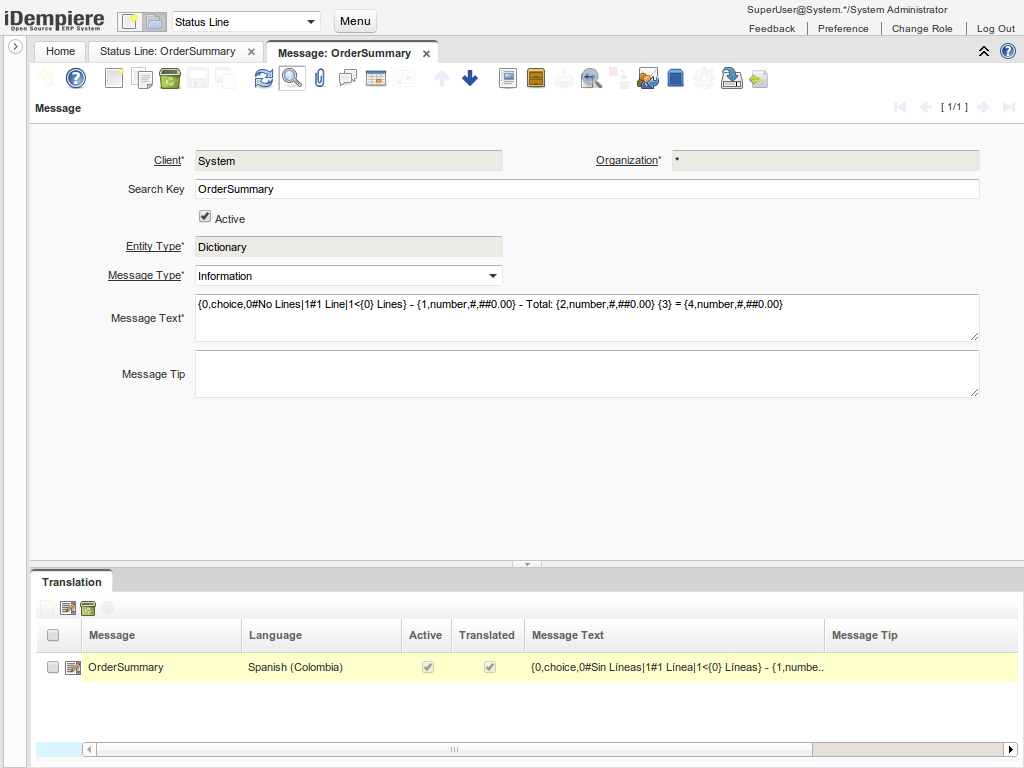This screenshot has height=768, width=1024.
Task: Expand the left sidebar panel arrow
Action: click(x=16, y=47)
